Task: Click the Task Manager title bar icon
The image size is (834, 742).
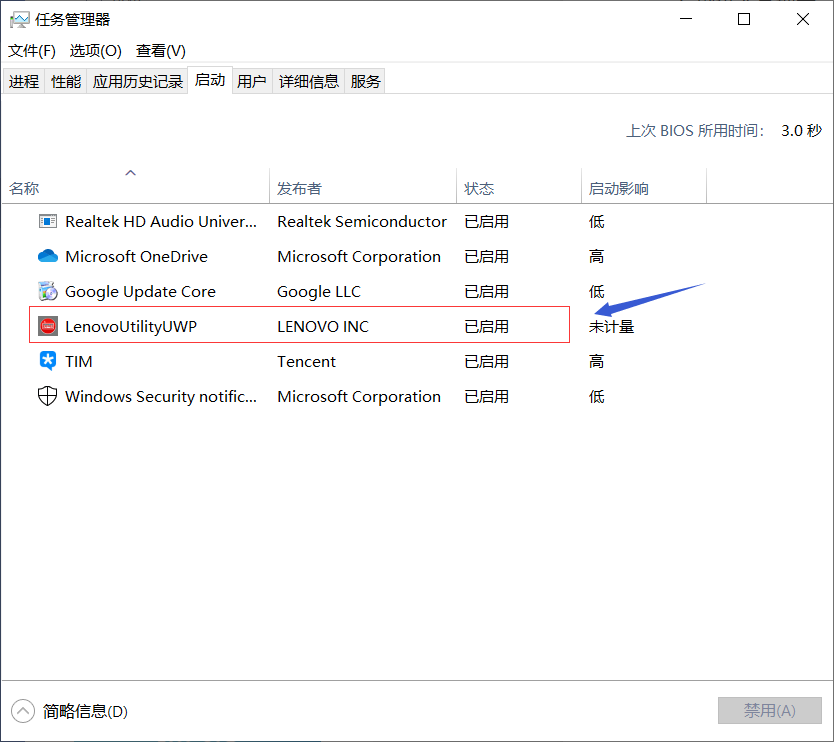Action: pos(20,20)
